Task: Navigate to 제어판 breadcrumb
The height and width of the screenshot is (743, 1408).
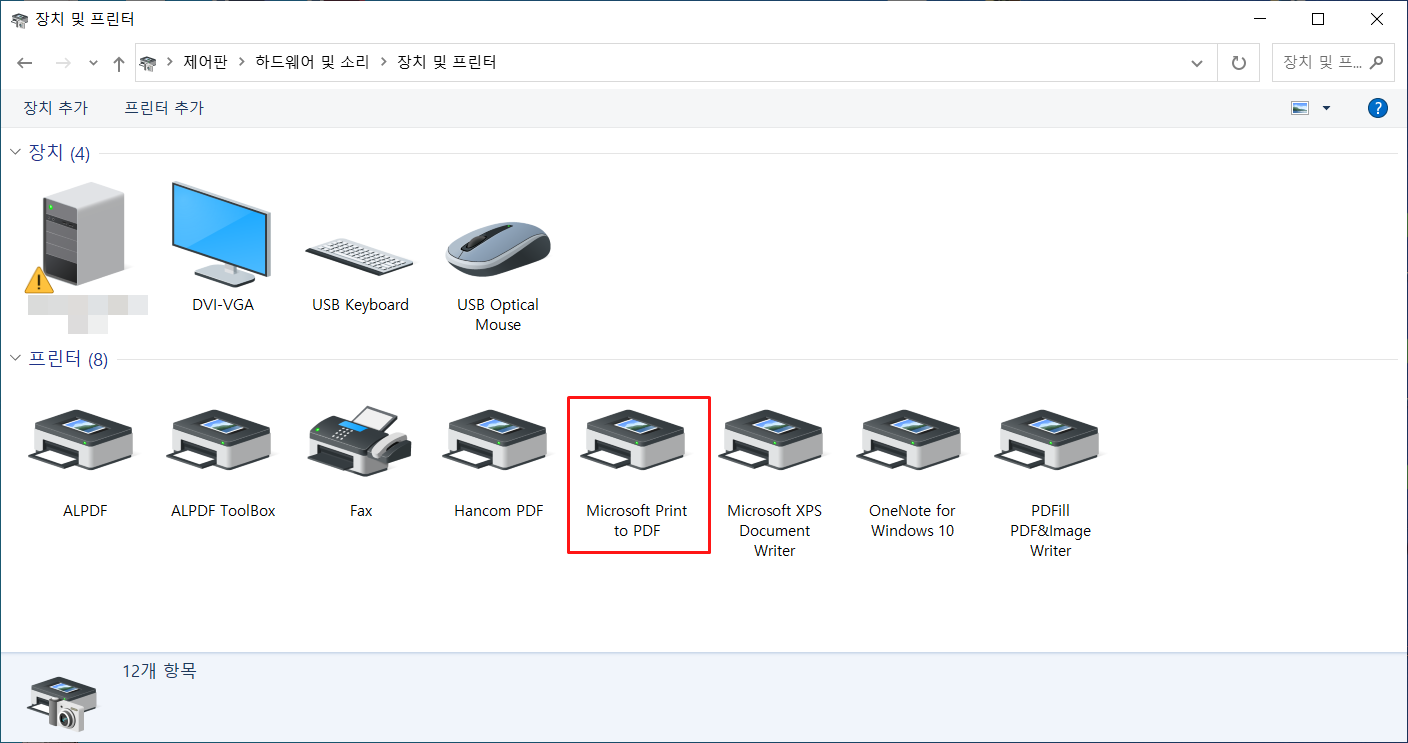Action: pyautogui.click(x=205, y=63)
